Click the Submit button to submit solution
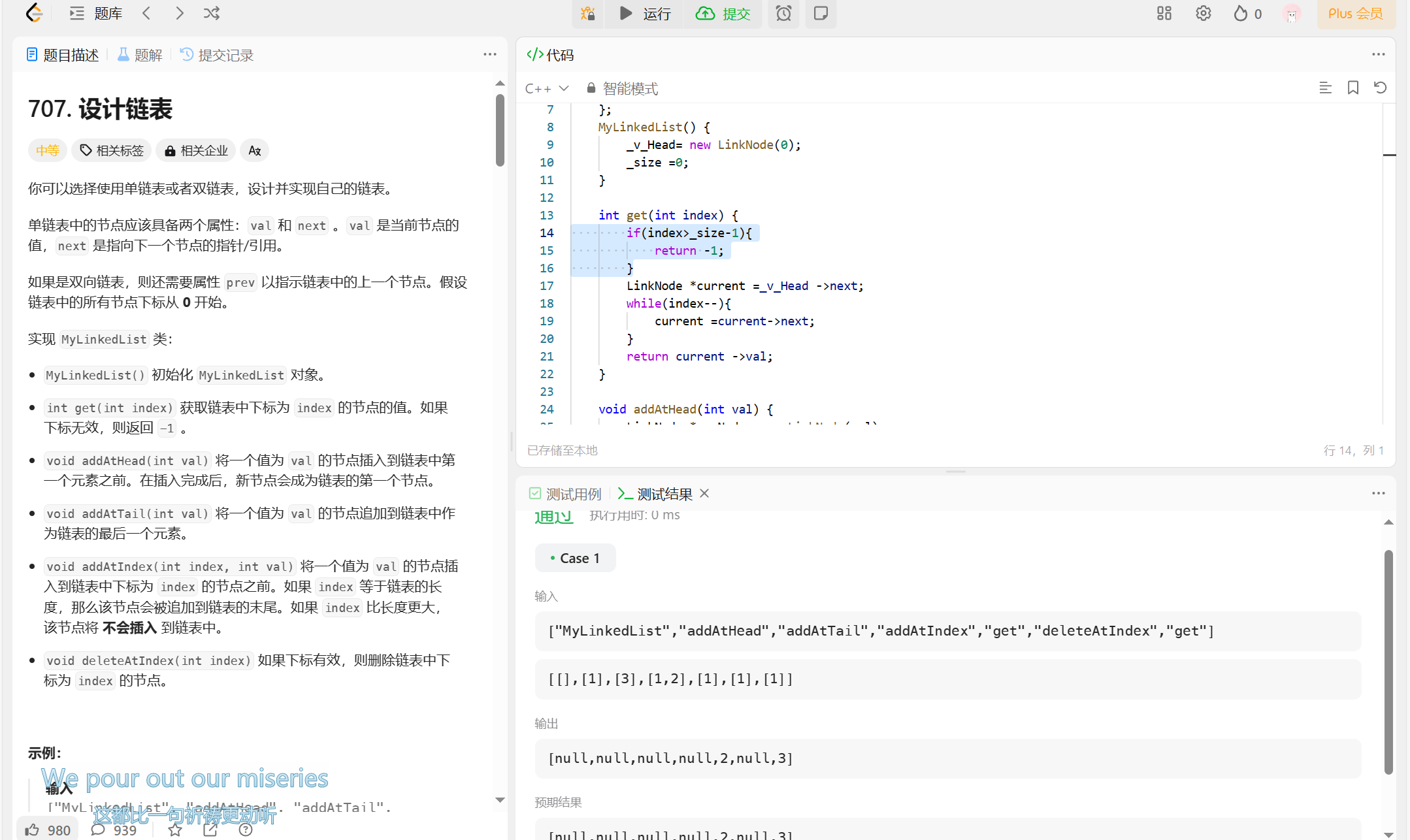The height and width of the screenshot is (840, 1410). point(723,13)
